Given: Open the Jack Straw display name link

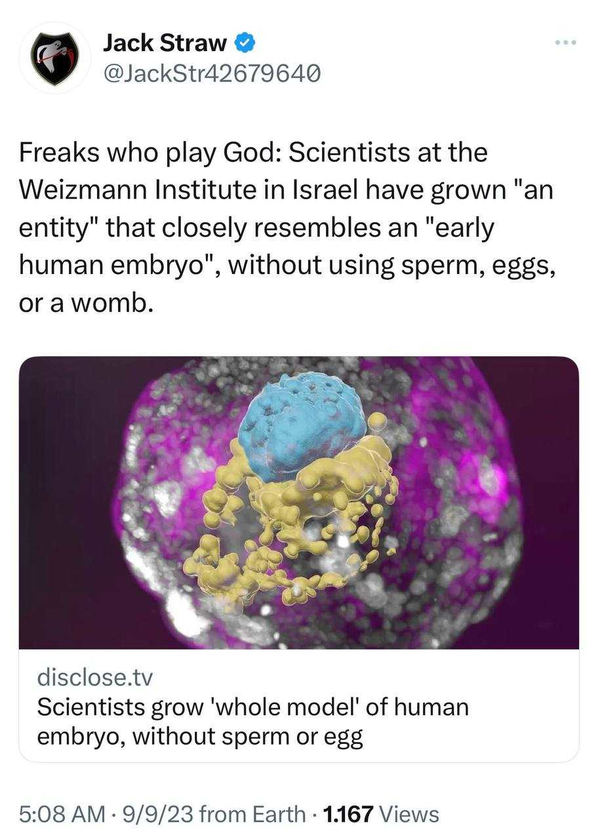Looking at the screenshot, I should click(165, 43).
